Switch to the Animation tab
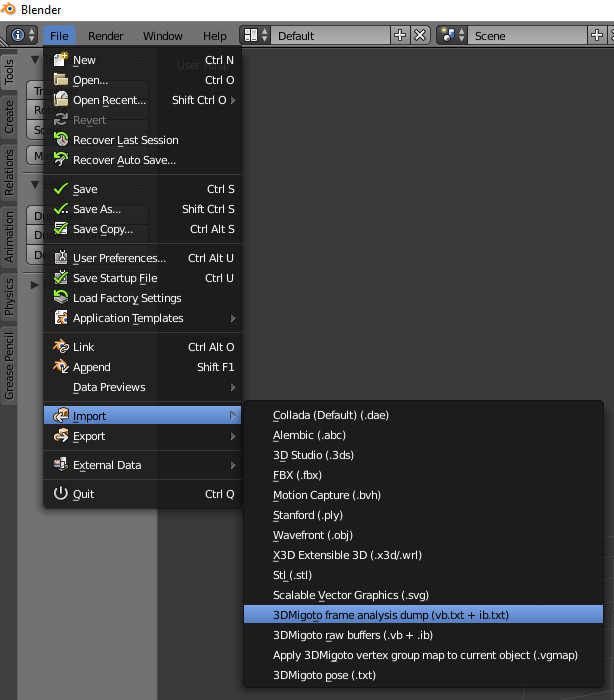Image resolution: width=614 pixels, height=700 pixels. click(8, 237)
